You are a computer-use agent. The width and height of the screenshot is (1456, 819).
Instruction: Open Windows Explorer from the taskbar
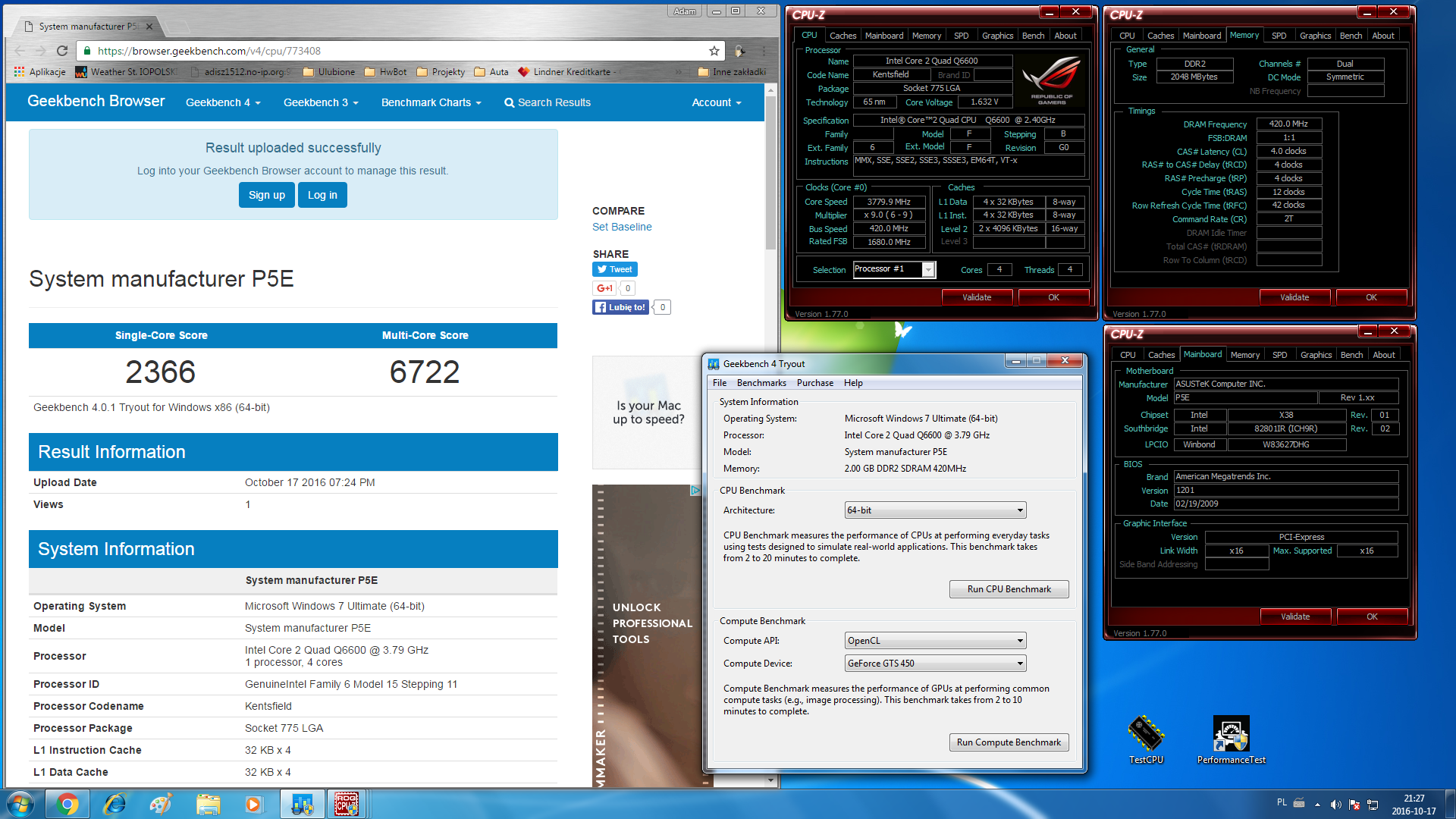pyautogui.click(x=208, y=804)
